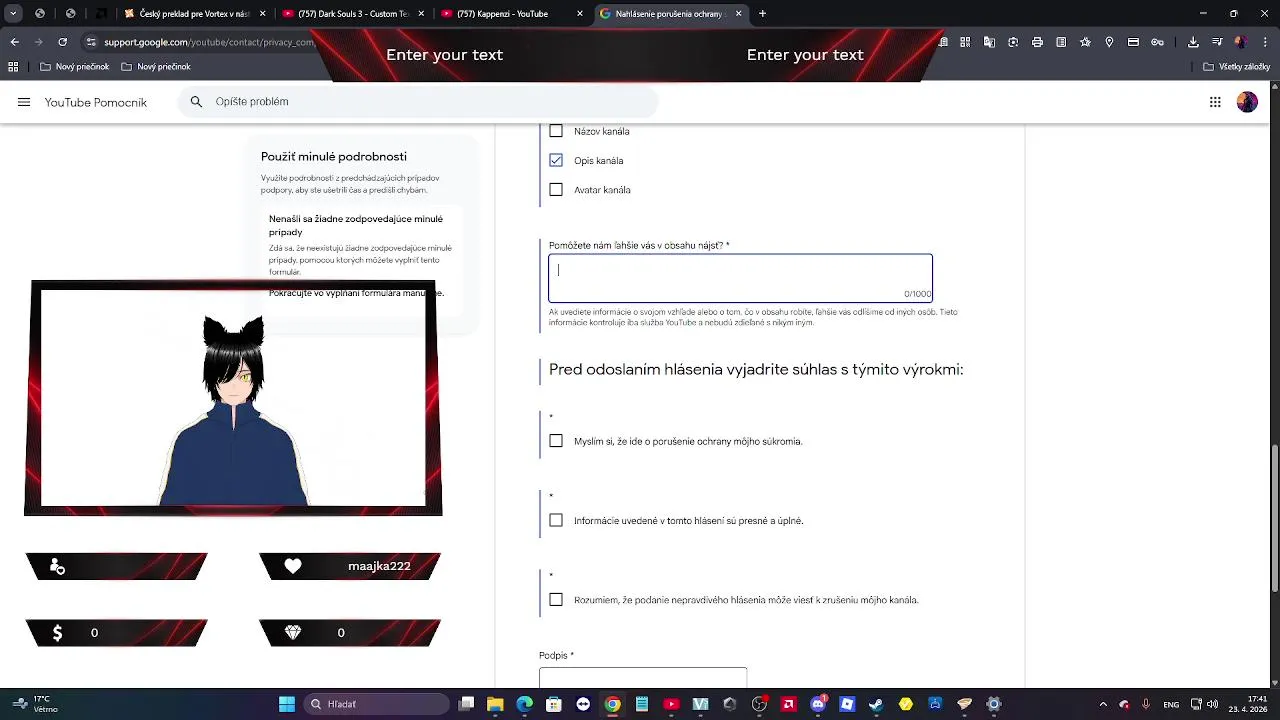Go back with the browser back arrow
This screenshot has width=1280, height=720.
(x=14, y=42)
